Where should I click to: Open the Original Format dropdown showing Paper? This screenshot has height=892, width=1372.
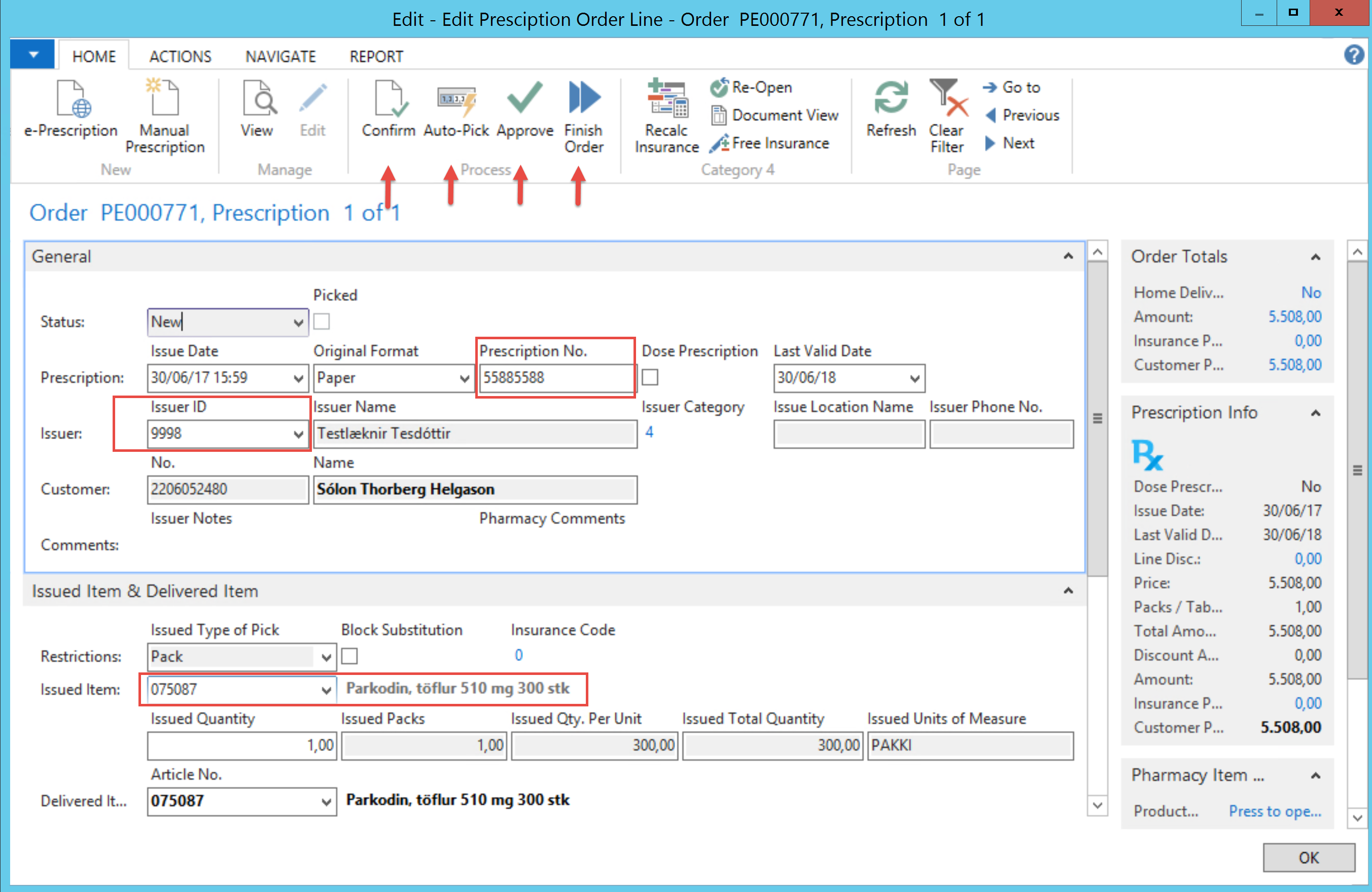(x=464, y=378)
